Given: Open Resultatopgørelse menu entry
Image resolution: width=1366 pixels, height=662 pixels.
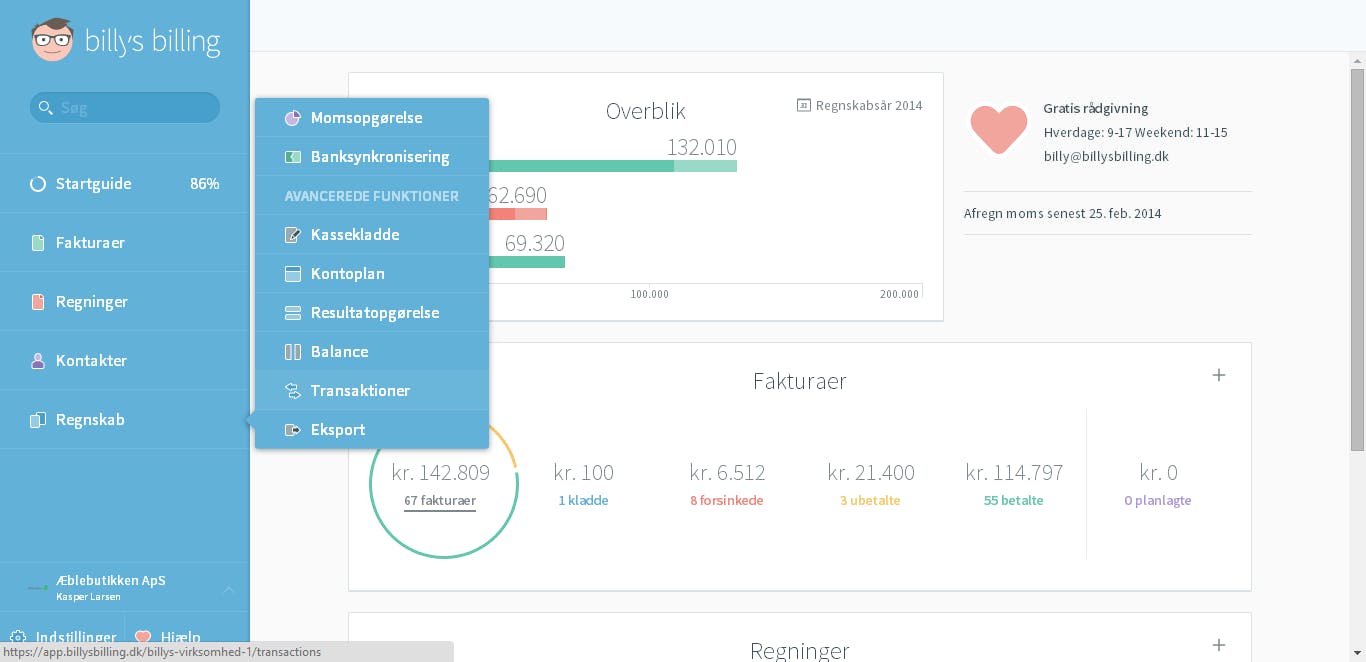Looking at the screenshot, I should click(x=372, y=313).
